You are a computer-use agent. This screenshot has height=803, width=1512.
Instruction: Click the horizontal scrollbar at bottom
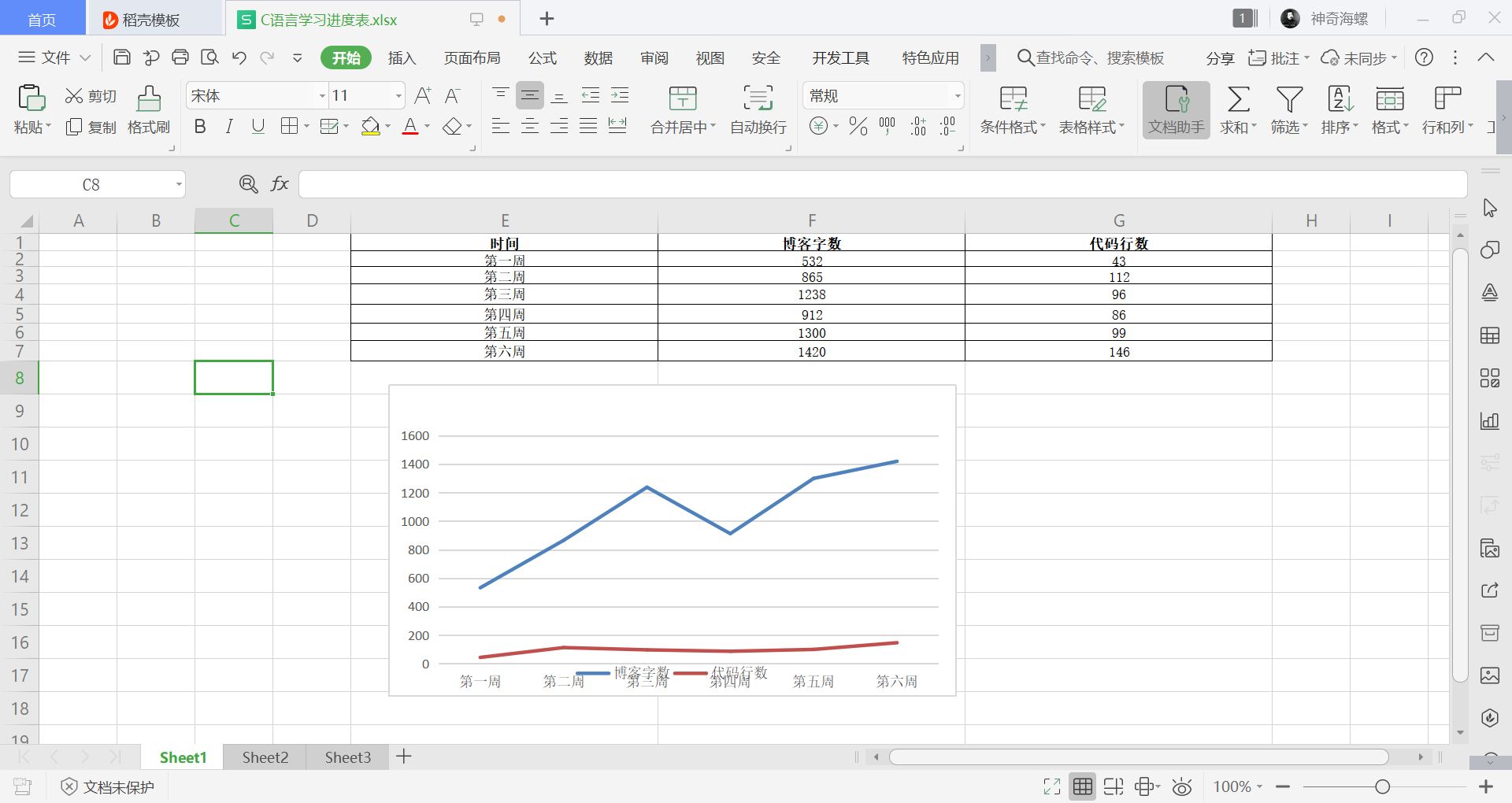[x=1139, y=757]
